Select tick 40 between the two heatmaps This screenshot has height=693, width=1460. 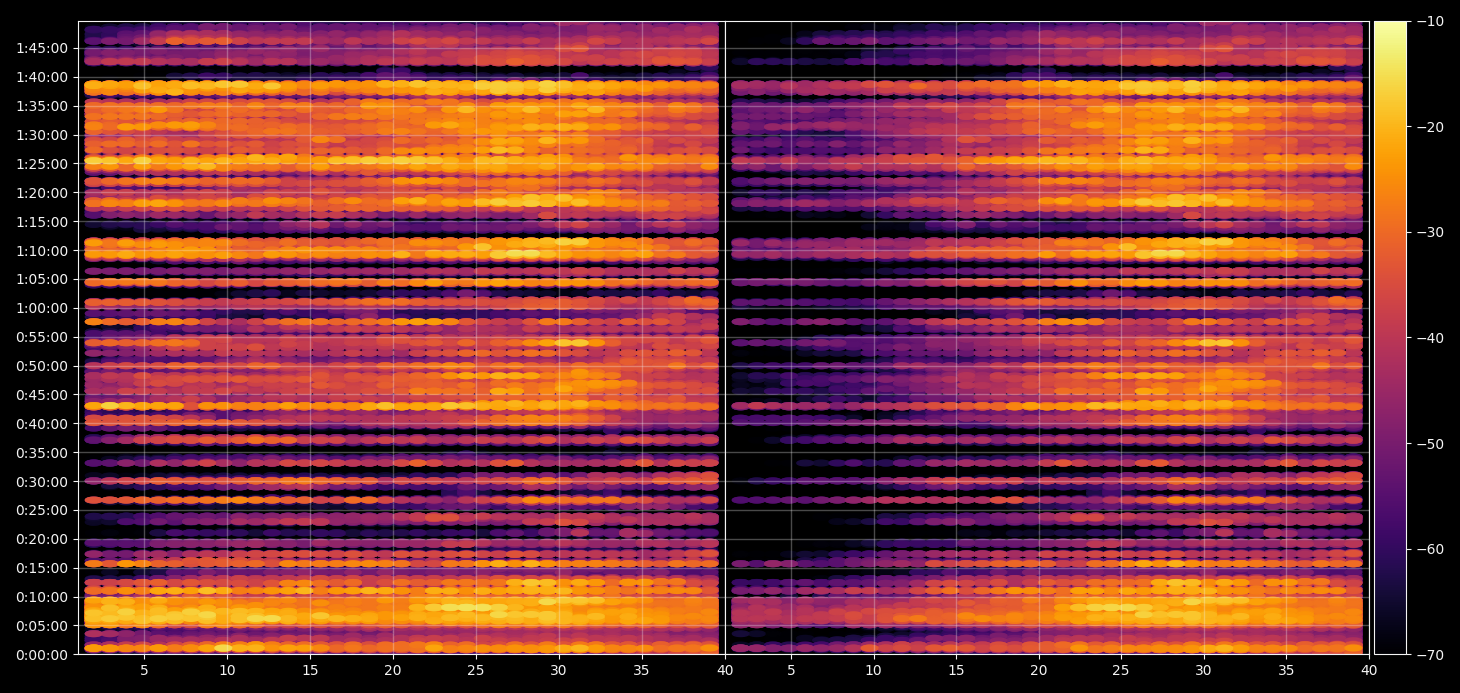pyautogui.click(x=725, y=670)
